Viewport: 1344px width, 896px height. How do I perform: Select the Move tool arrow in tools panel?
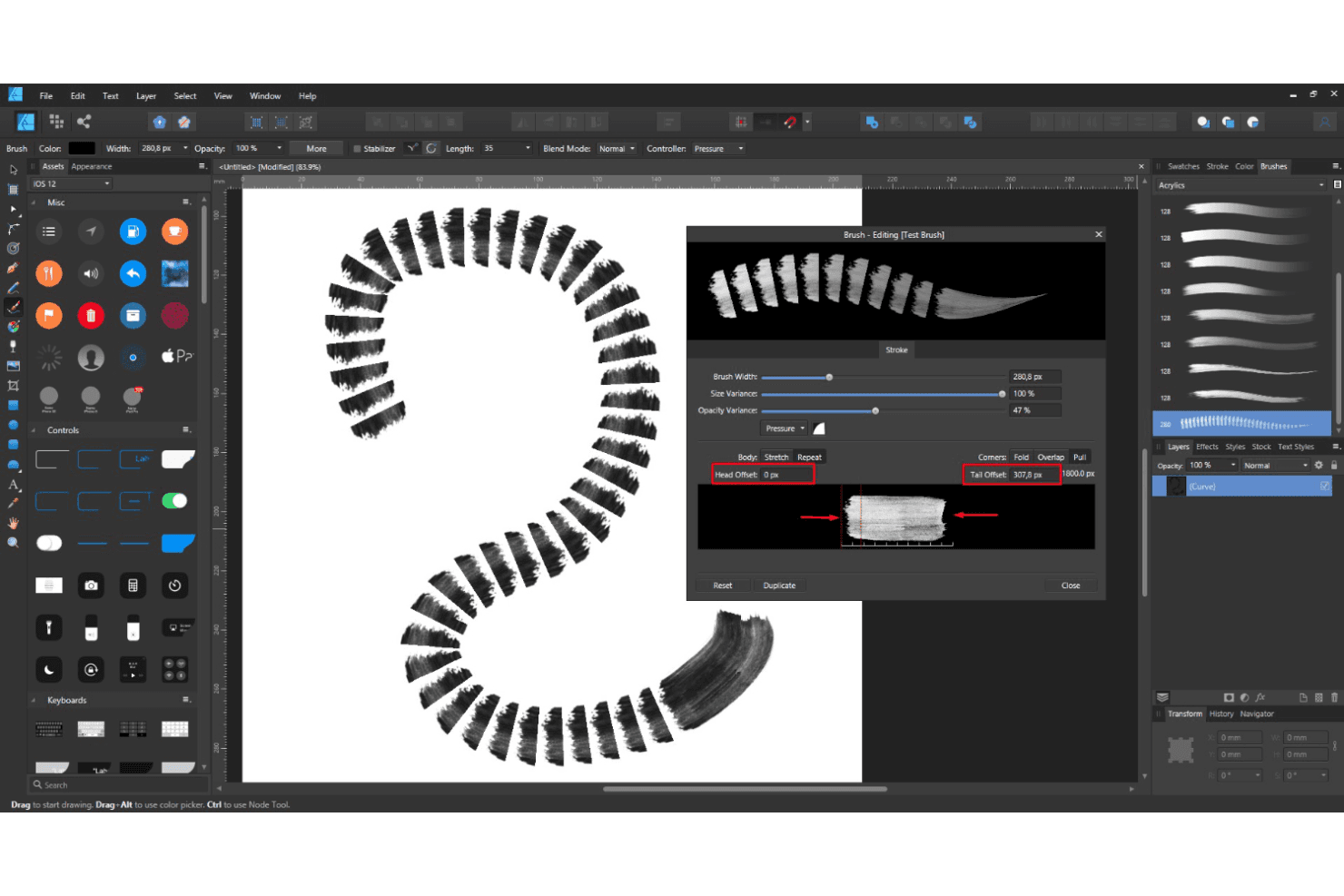pos(14,170)
